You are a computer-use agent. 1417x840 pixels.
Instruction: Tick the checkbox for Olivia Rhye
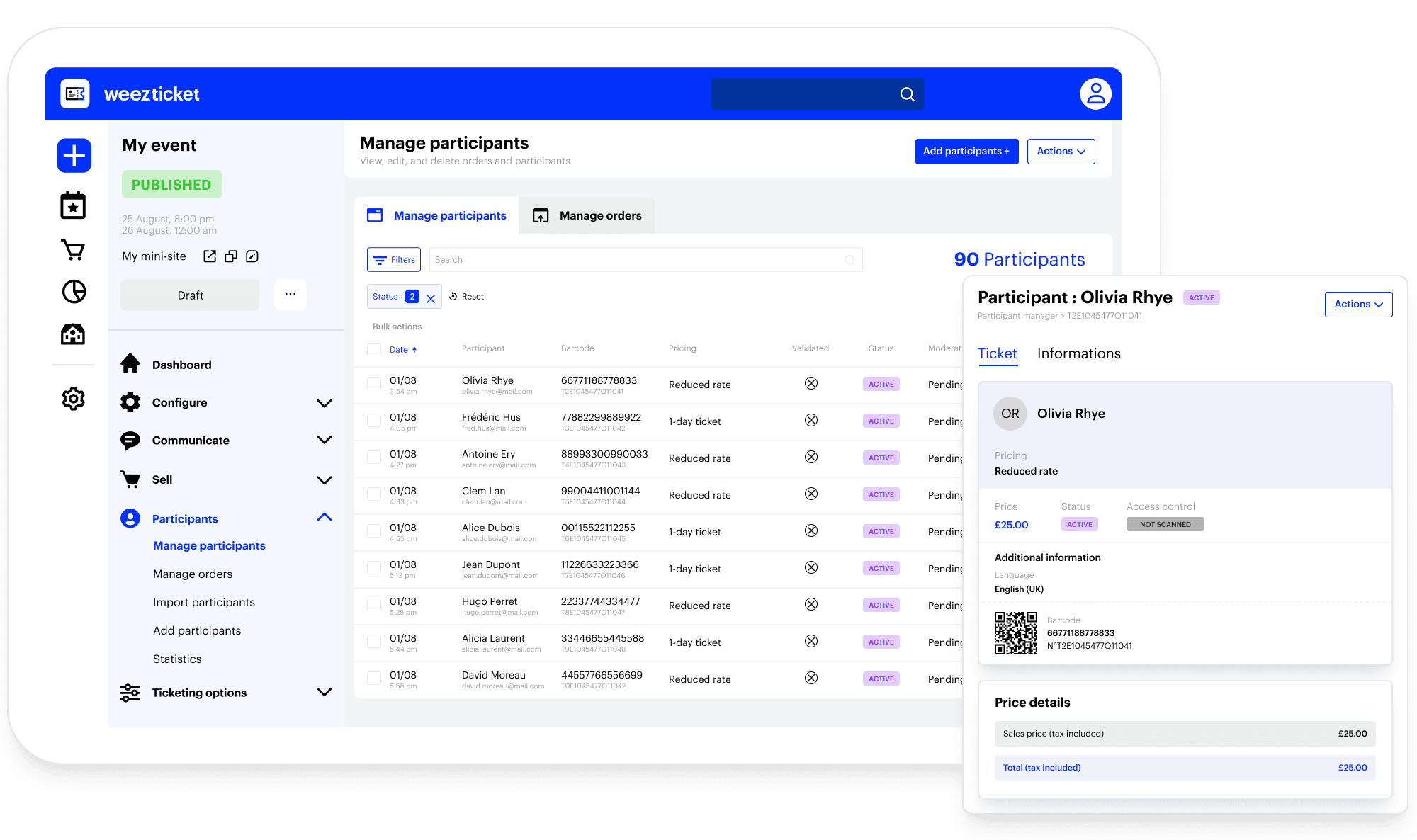(374, 384)
